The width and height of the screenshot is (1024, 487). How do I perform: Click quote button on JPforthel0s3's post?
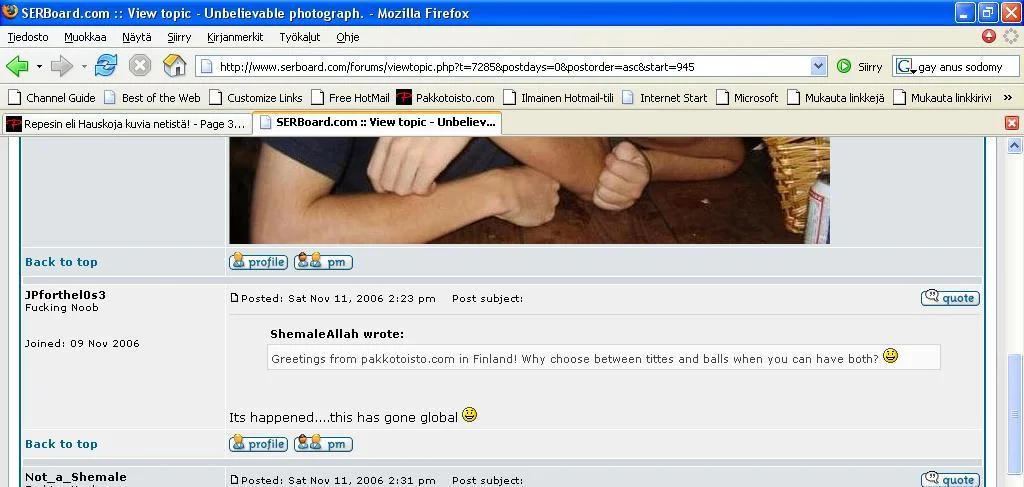click(x=950, y=298)
